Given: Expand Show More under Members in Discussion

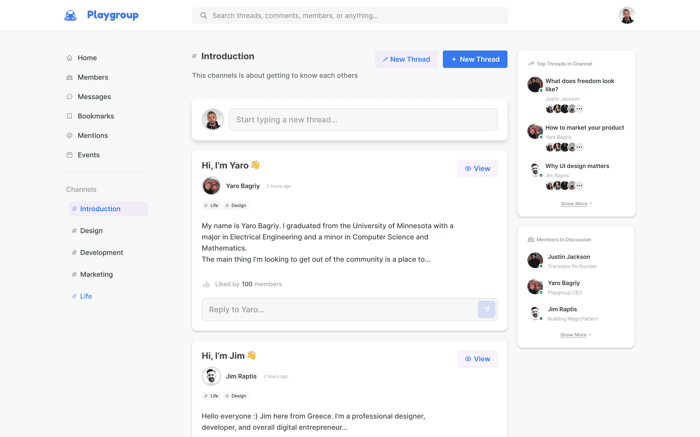Looking at the screenshot, I should [x=576, y=335].
